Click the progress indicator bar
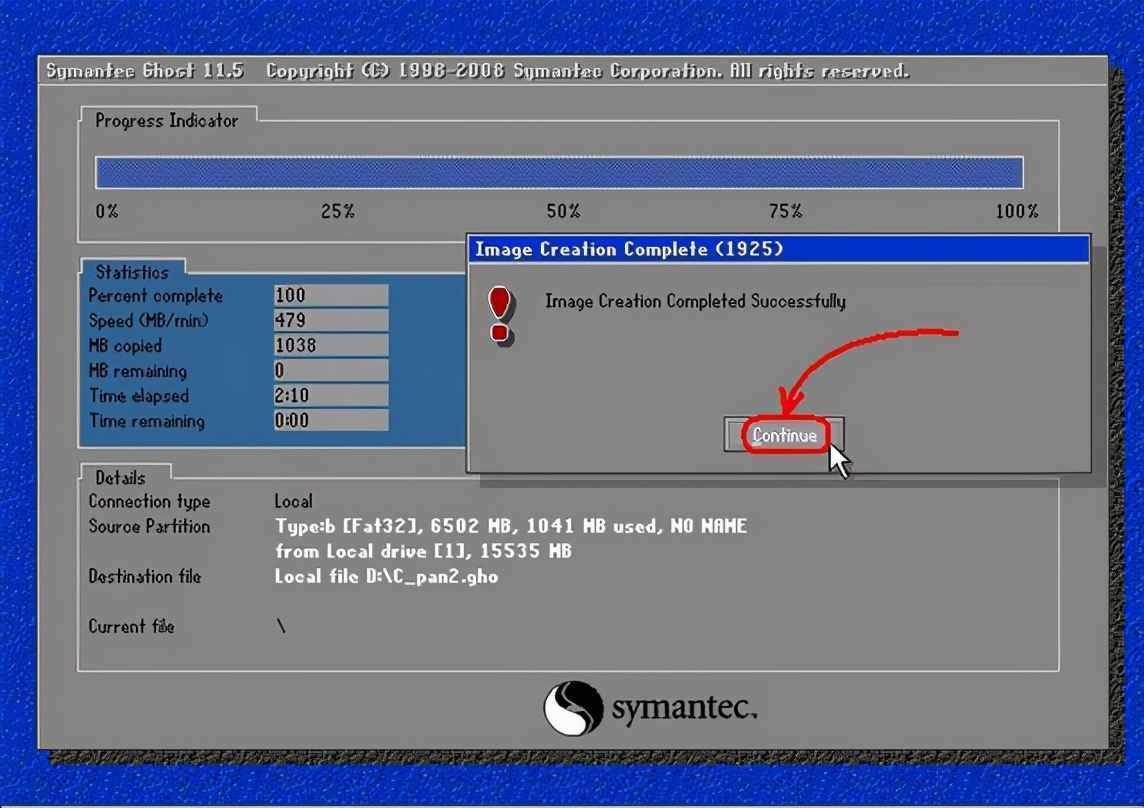This screenshot has height=808, width=1144. pyautogui.click(x=559, y=173)
